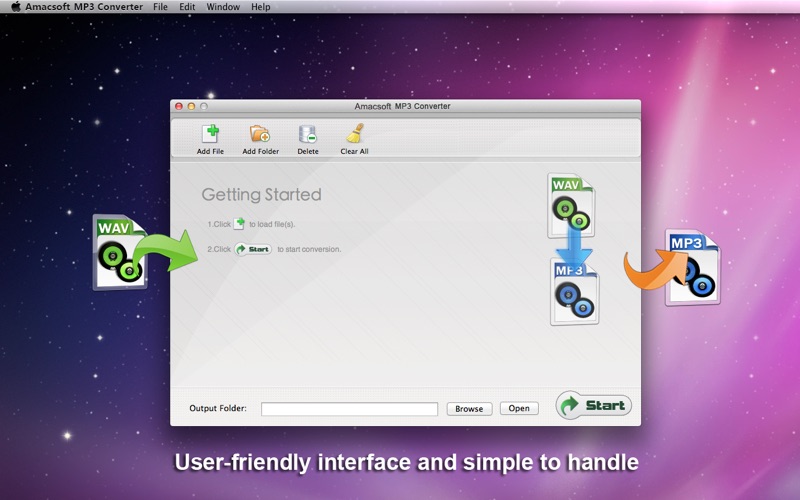This screenshot has height=500, width=800.
Task: Click the WAV file icon inside the window
Action: [571, 205]
